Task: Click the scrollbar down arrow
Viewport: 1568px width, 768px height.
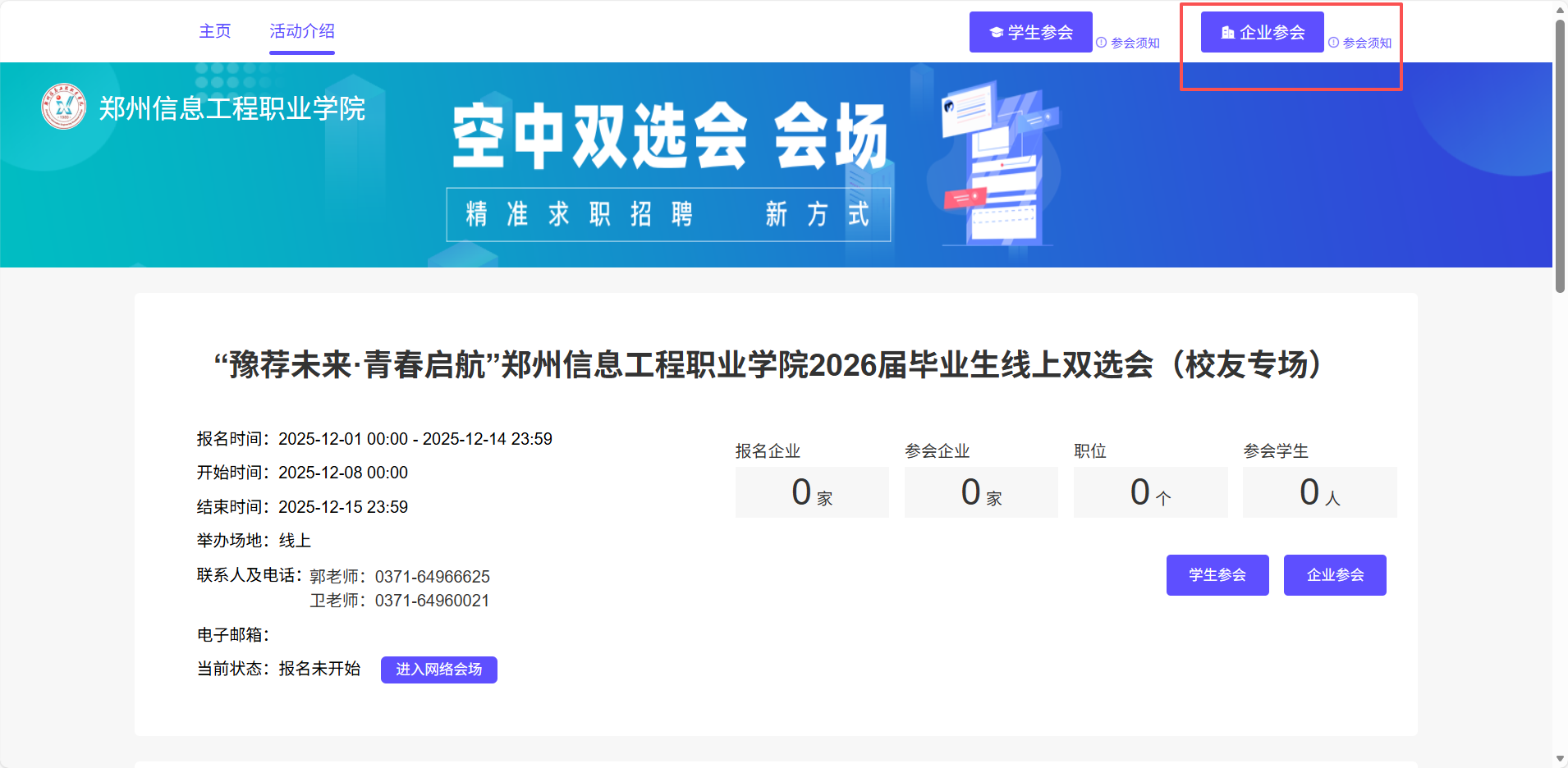Action: (x=1560, y=759)
